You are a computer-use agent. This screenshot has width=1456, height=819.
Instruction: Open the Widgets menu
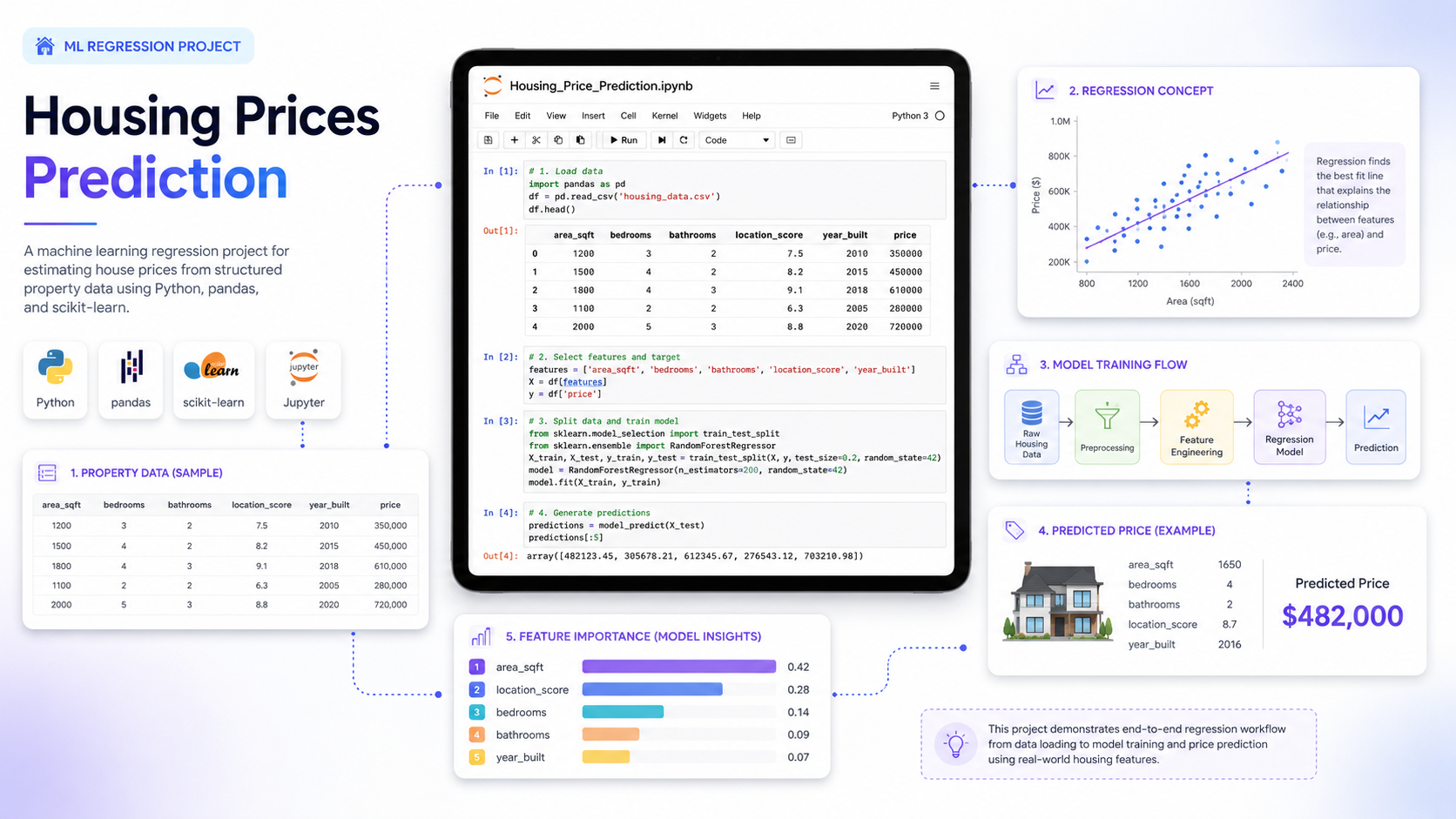point(710,116)
